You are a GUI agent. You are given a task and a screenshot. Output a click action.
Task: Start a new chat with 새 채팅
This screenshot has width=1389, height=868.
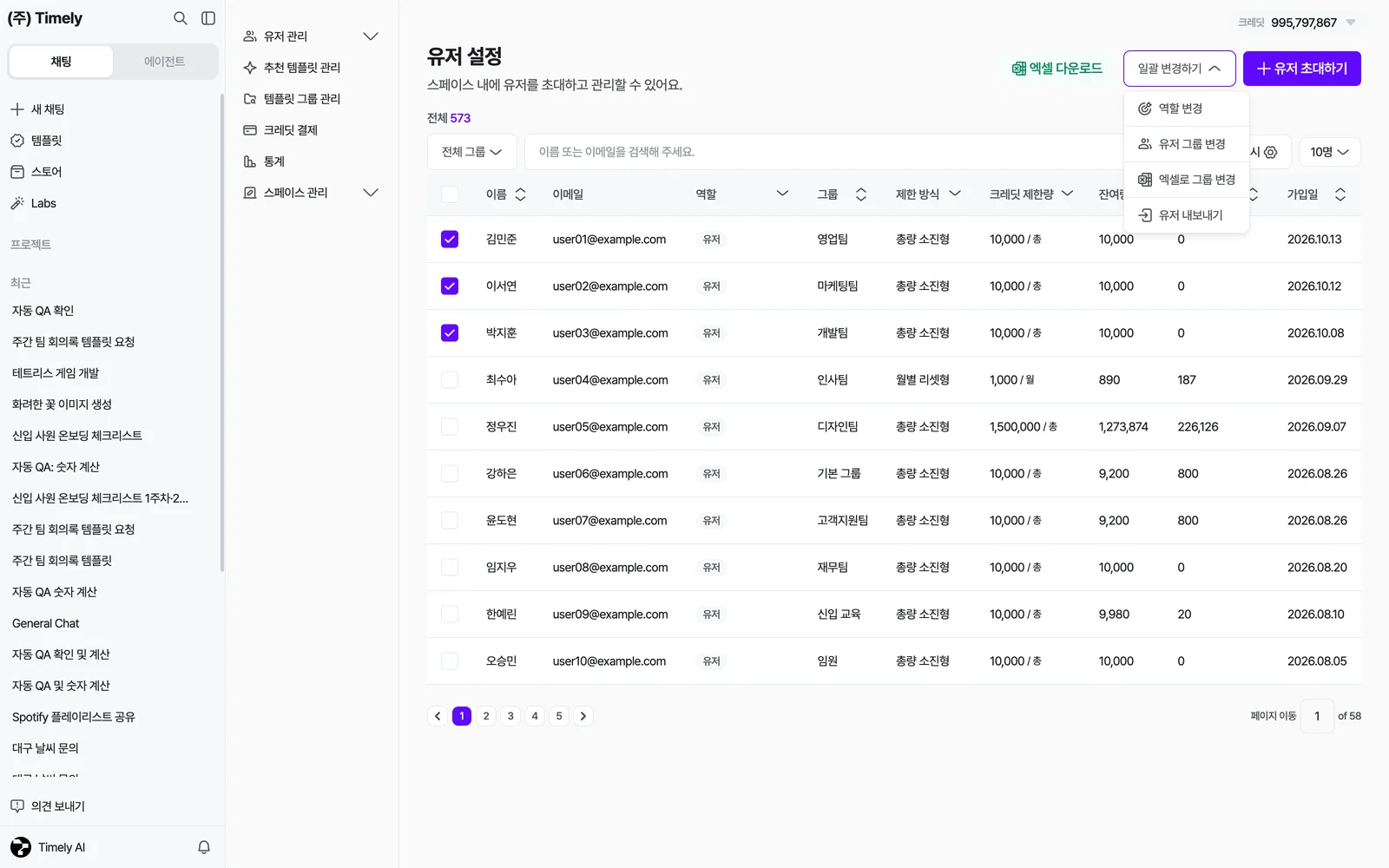coord(37,109)
